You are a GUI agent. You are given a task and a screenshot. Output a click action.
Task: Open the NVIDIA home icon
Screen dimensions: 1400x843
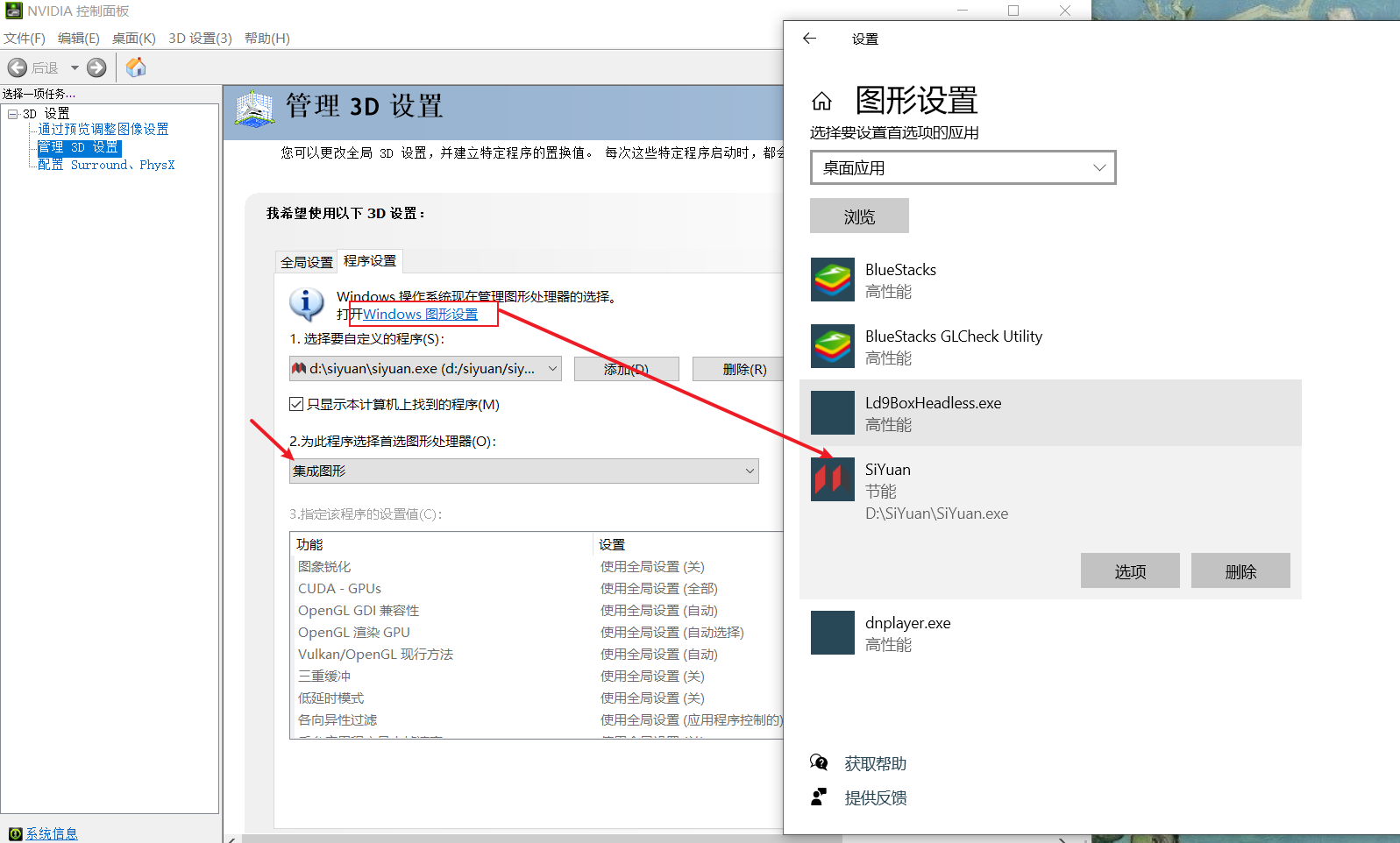136,67
